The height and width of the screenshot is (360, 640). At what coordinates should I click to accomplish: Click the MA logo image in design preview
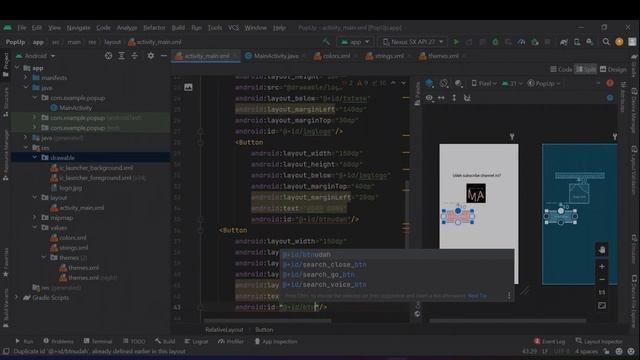point(476,193)
